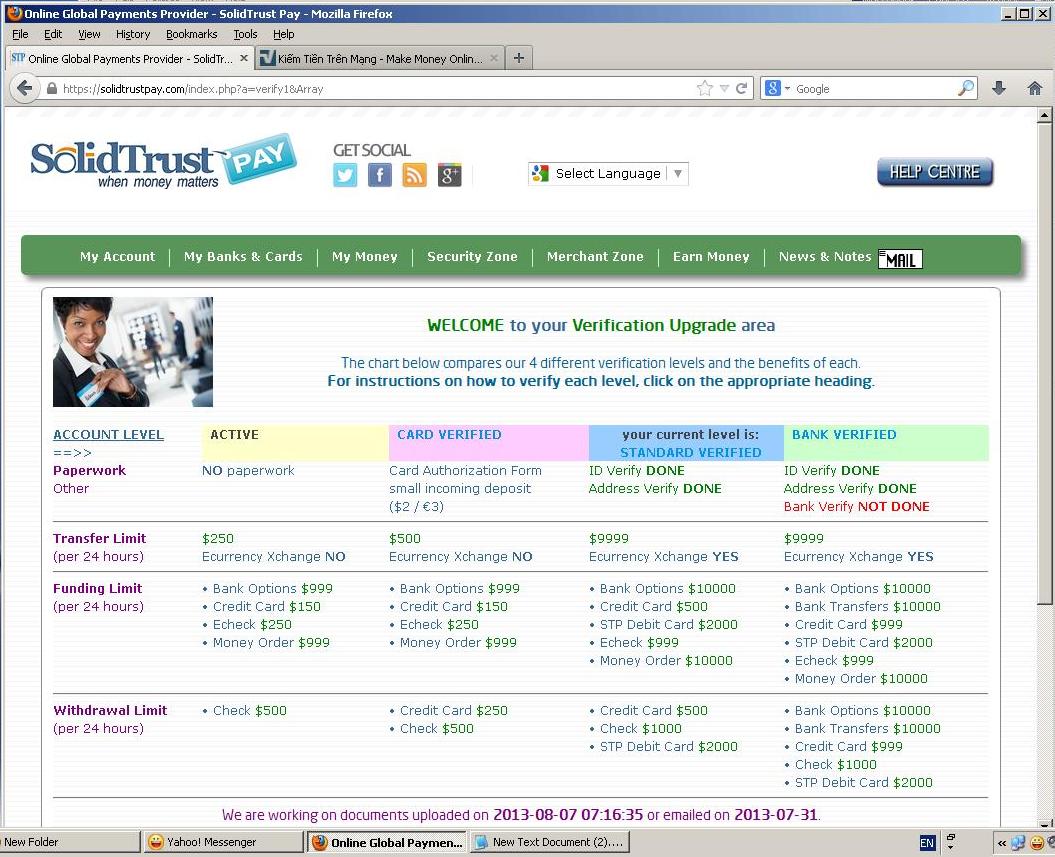Click the search magnifier icon
This screenshot has width=1055, height=857.
966,88
